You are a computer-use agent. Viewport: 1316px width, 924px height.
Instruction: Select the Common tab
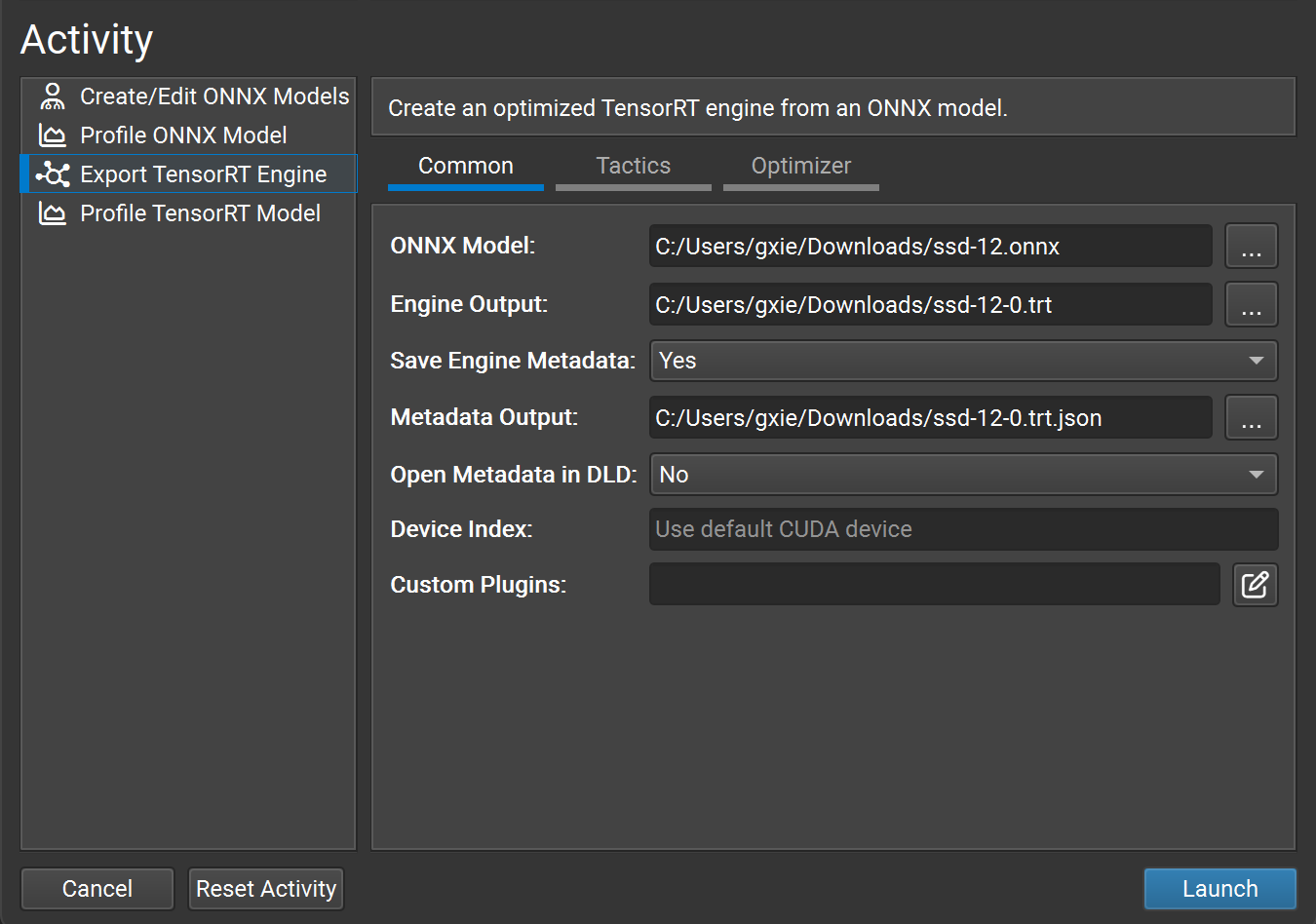coord(465,166)
